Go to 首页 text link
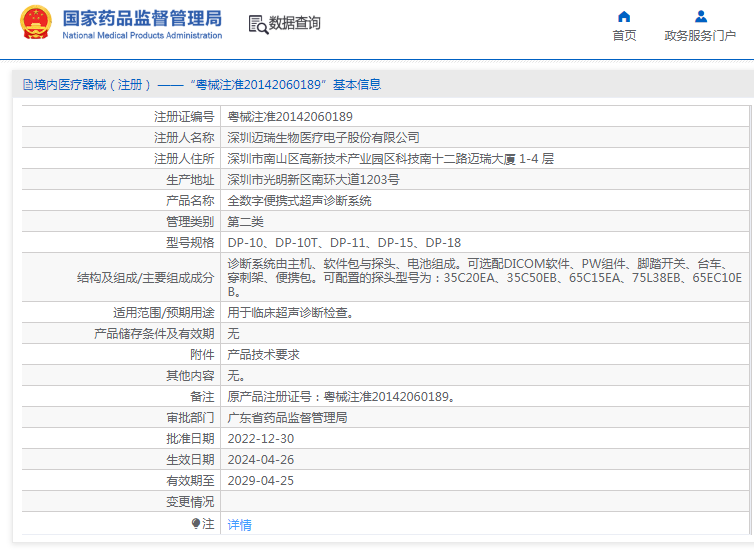Screen dimensions: 754x553 coord(624,36)
